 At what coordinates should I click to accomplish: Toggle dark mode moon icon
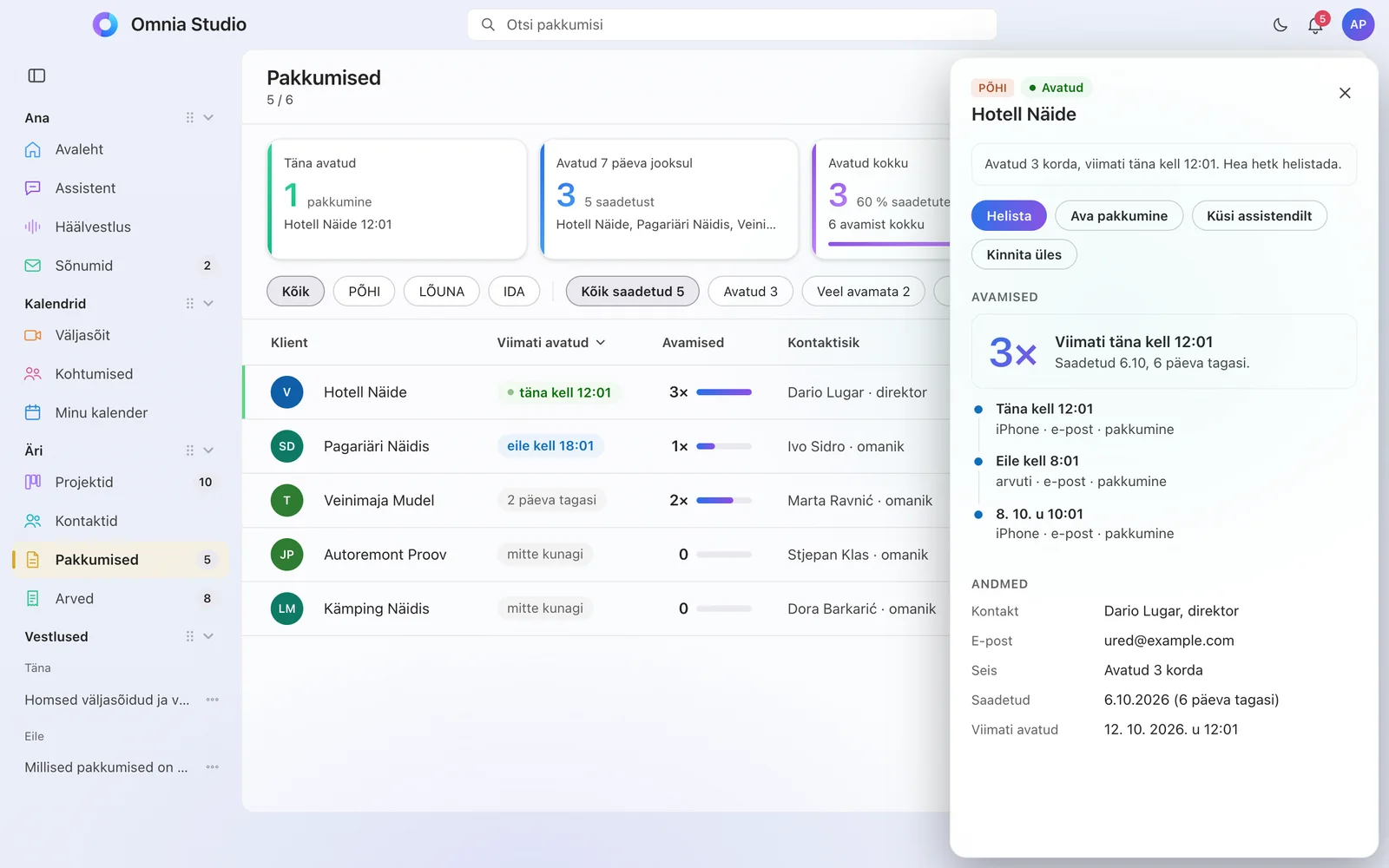(1280, 25)
